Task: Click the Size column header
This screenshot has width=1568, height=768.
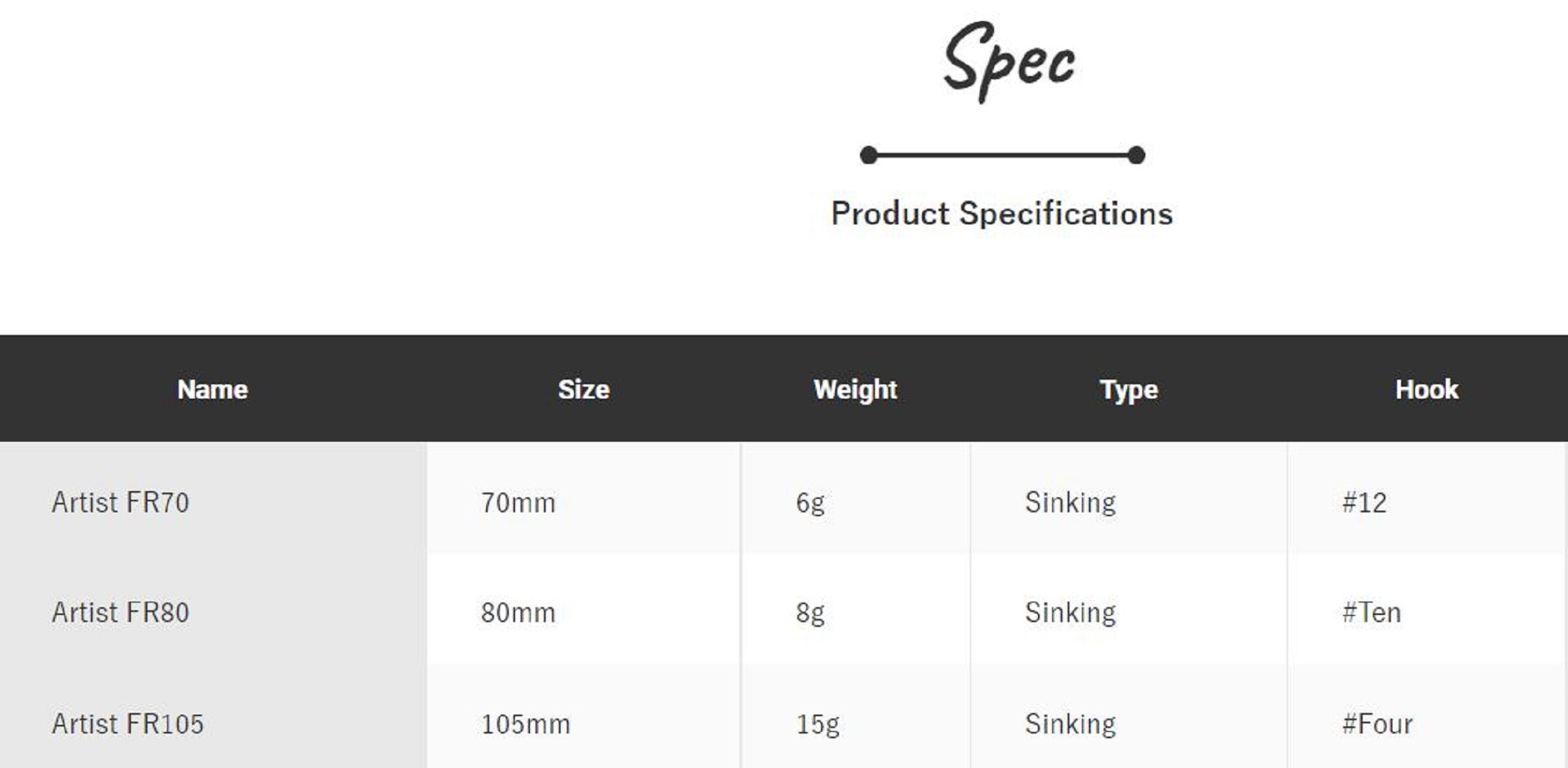Action: (x=583, y=389)
